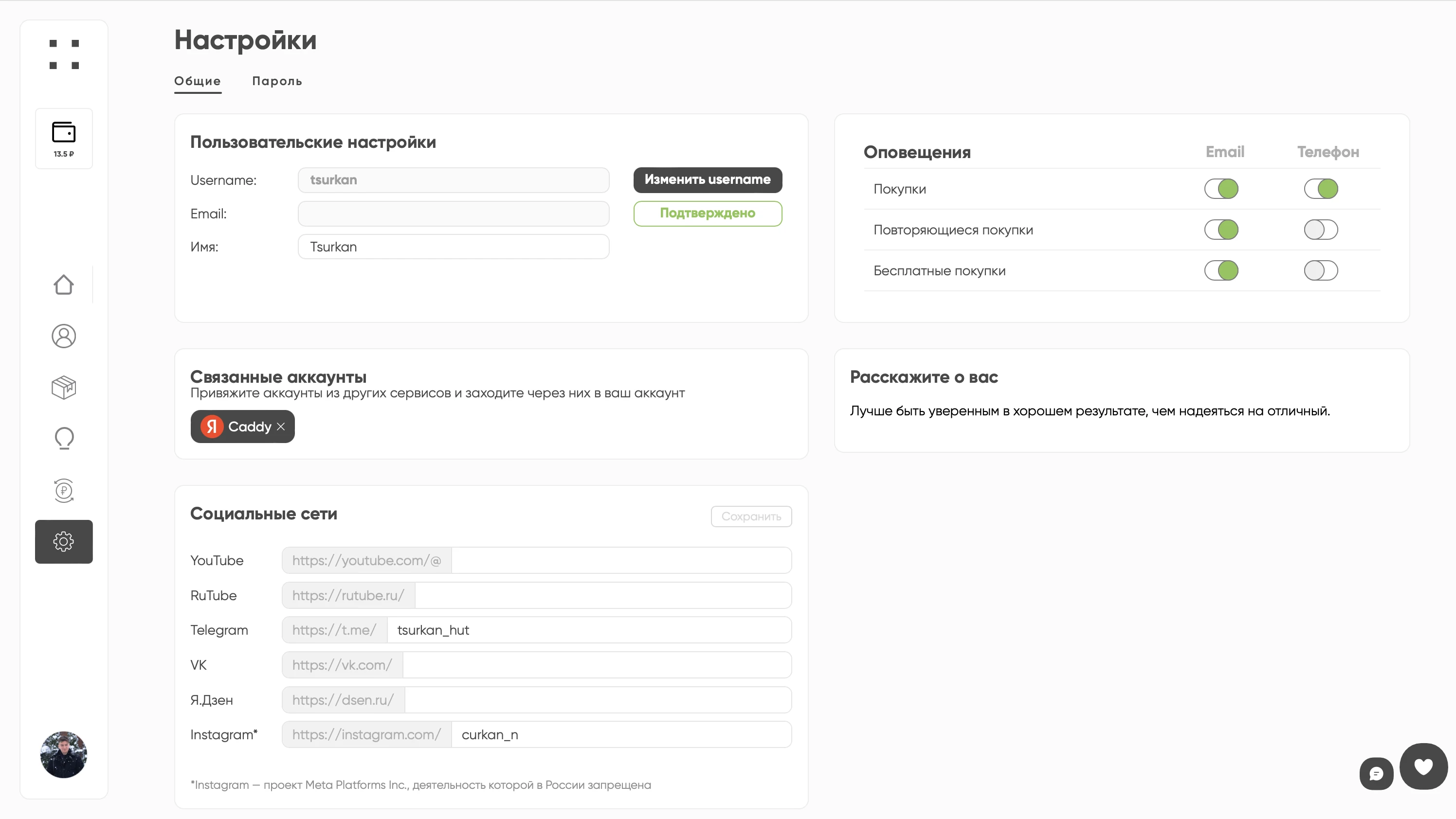Open the chat support bubble icon
Screen dimensions: 1456x819
pos(1376,773)
